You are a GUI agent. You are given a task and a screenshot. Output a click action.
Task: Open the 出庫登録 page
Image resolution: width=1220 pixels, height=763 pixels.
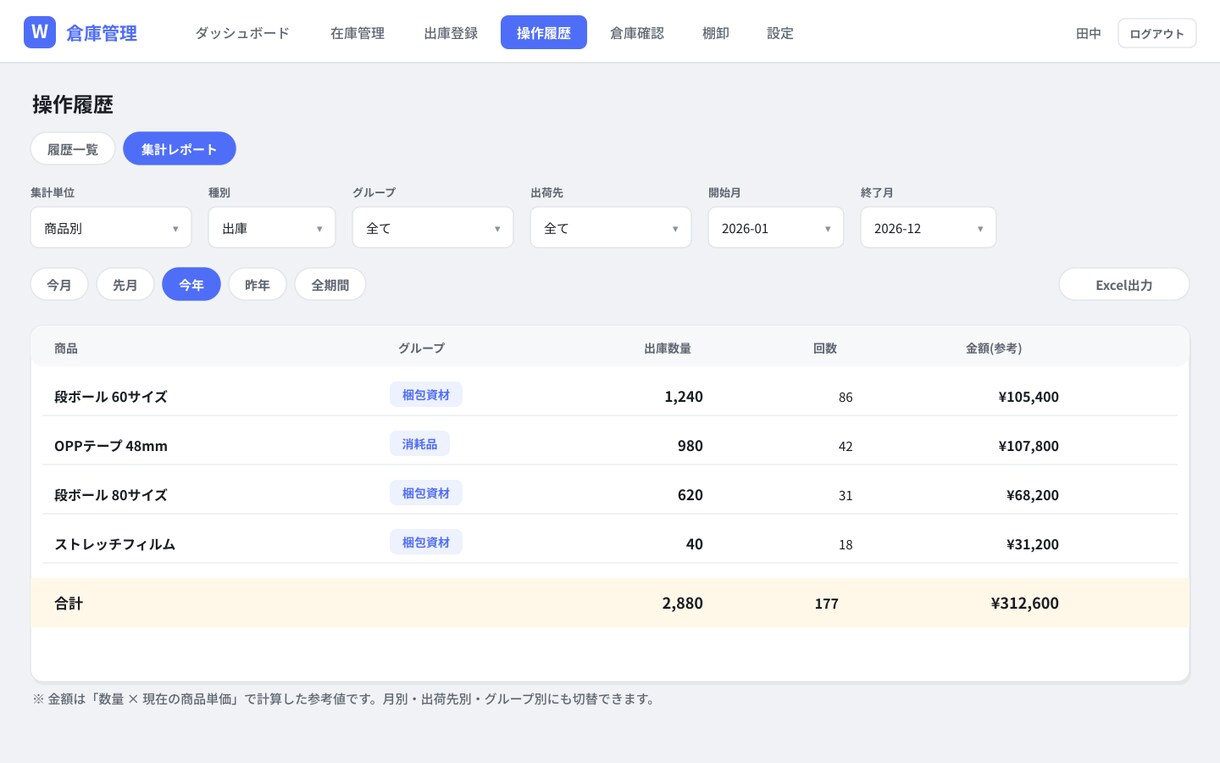click(451, 33)
